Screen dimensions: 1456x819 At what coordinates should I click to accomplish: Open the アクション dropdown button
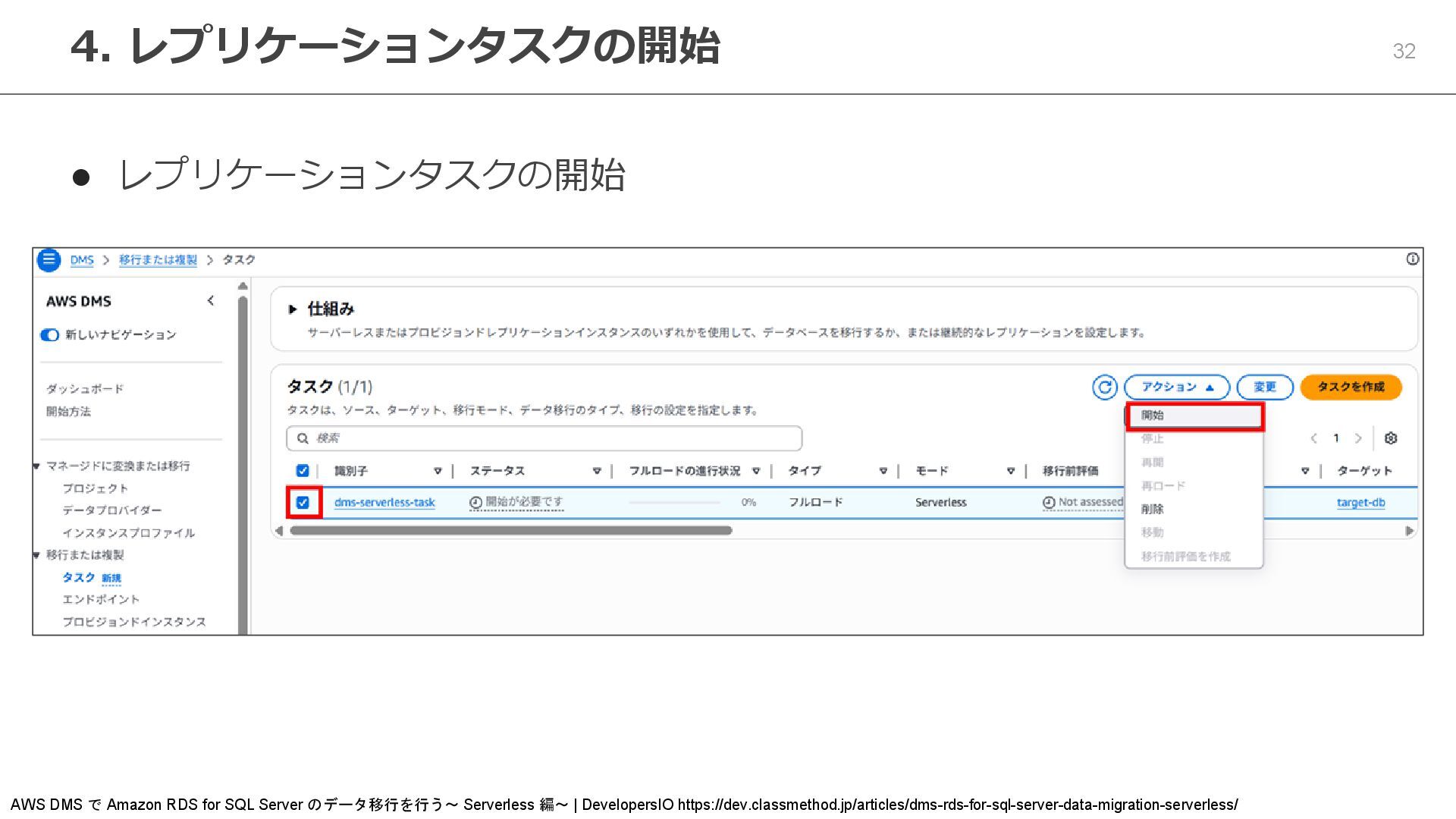click(1176, 388)
